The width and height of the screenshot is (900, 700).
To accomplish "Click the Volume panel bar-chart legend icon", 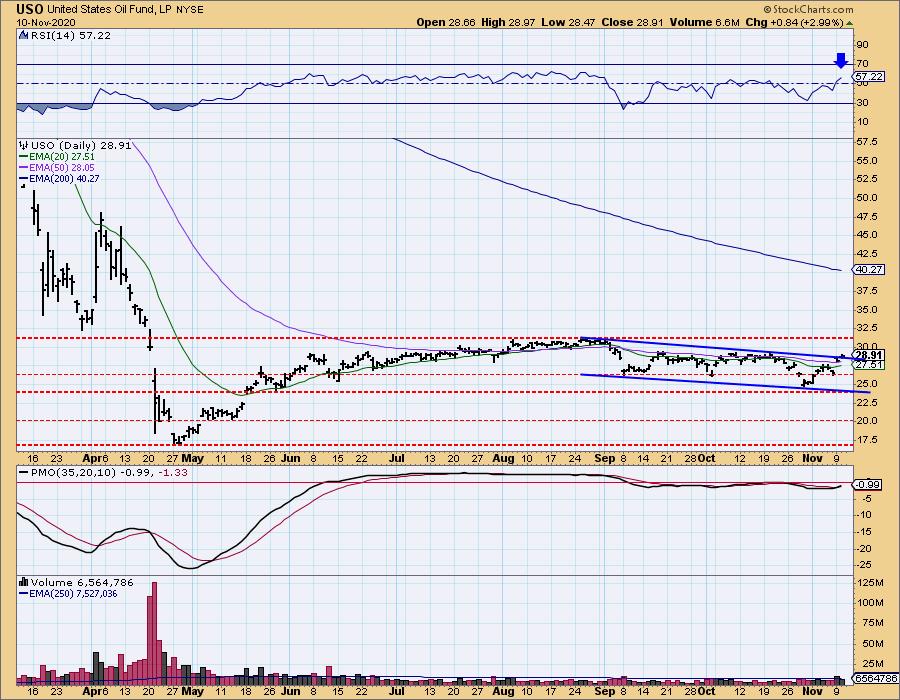I will point(24,582).
